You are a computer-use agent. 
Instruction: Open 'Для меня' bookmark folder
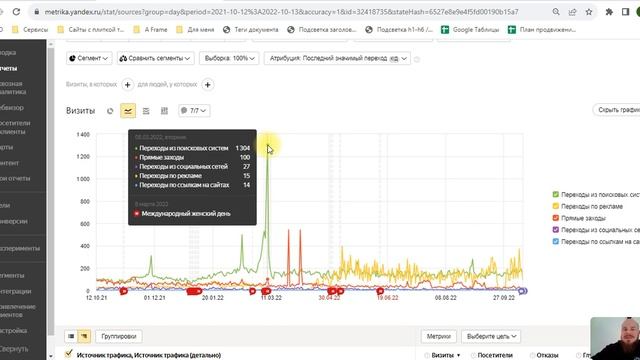tap(195, 29)
